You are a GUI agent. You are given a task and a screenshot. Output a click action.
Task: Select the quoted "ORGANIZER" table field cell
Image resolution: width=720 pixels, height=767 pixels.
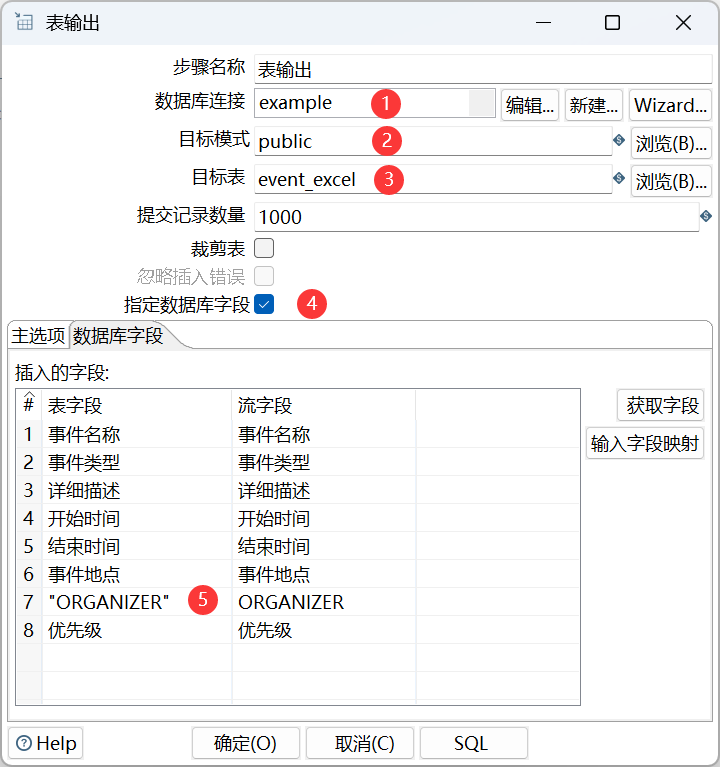tap(137, 602)
